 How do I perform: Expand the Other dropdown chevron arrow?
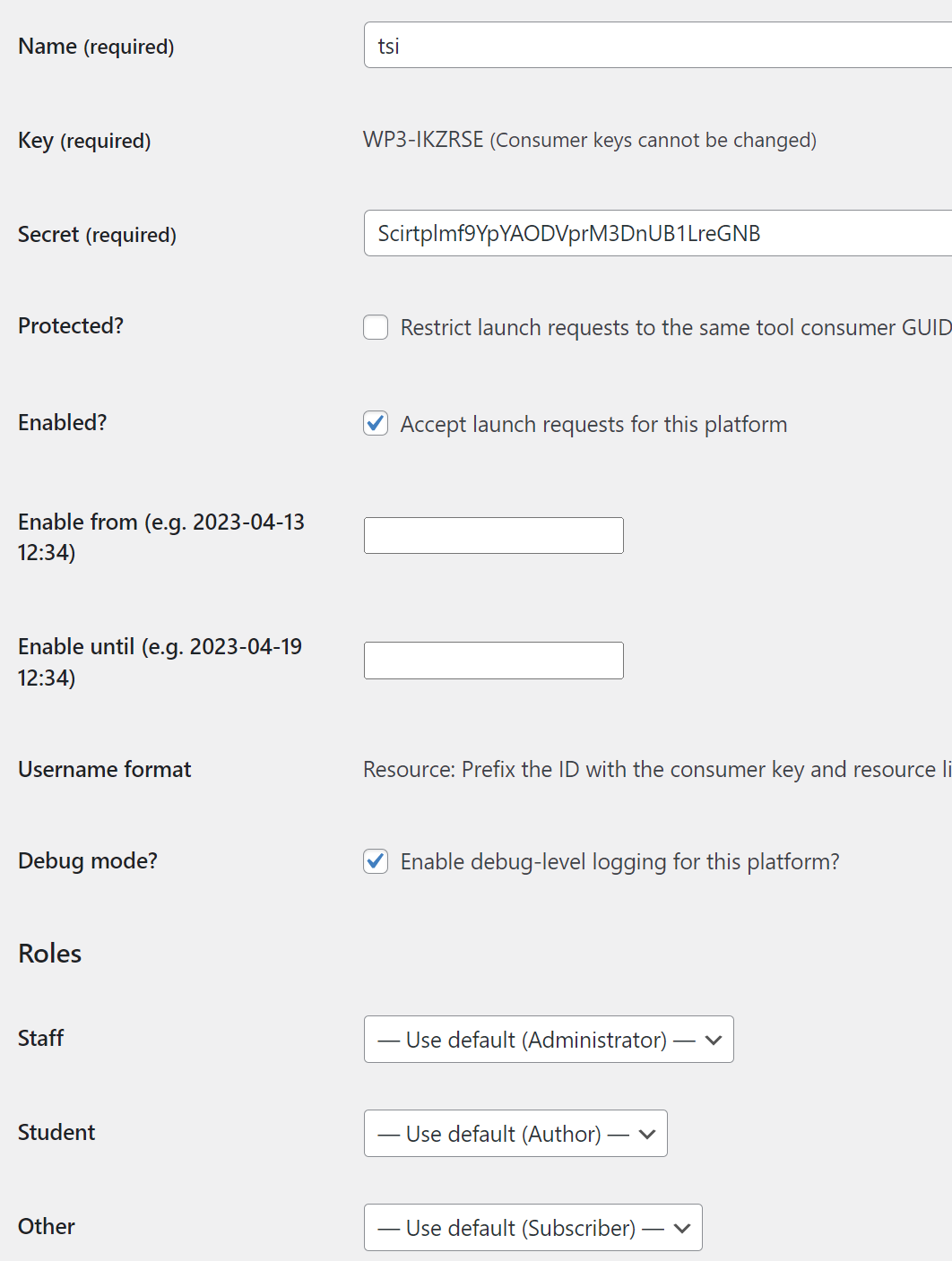(x=681, y=1227)
